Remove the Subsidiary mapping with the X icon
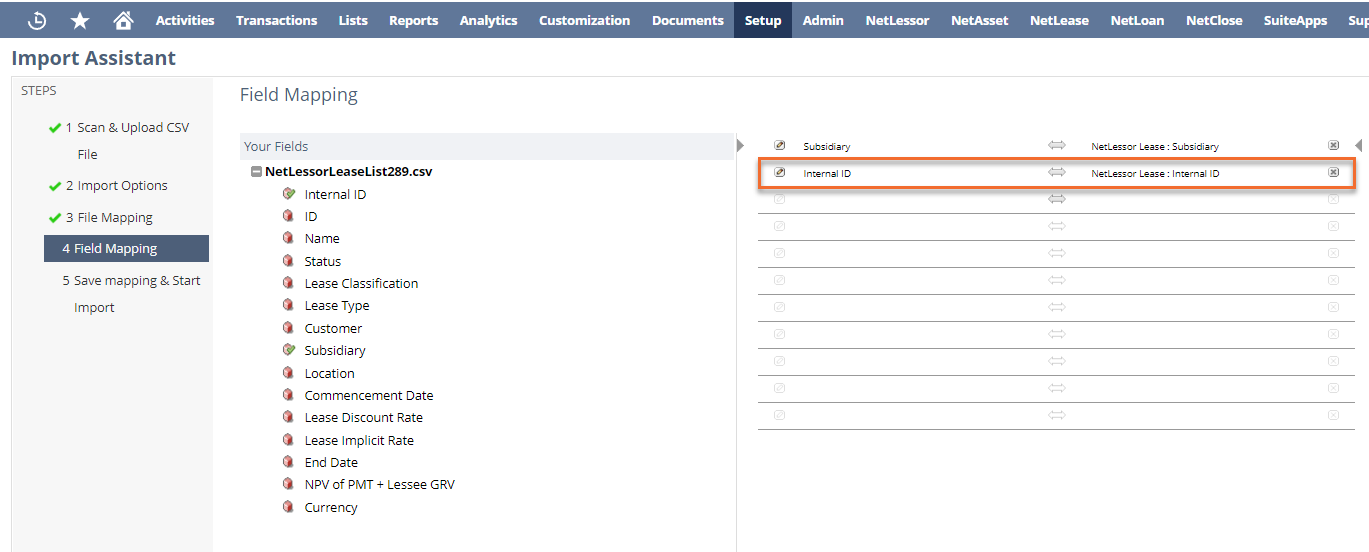1369x552 pixels. [1333, 146]
